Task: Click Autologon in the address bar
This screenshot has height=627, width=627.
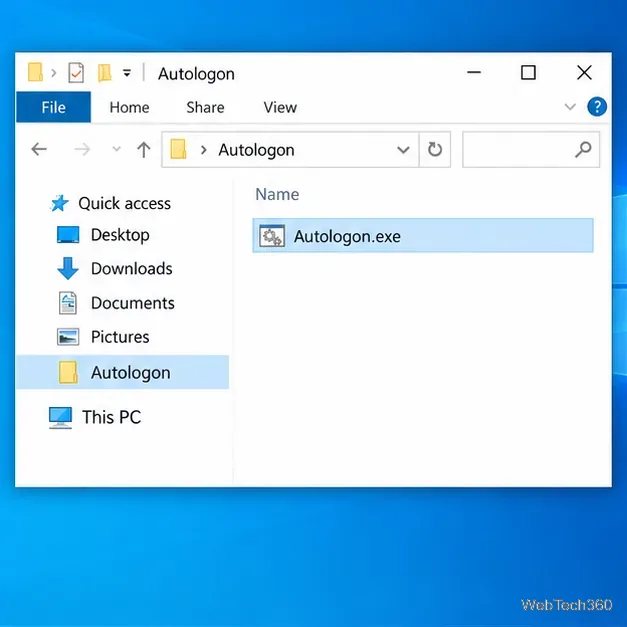Action: pos(256,150)
